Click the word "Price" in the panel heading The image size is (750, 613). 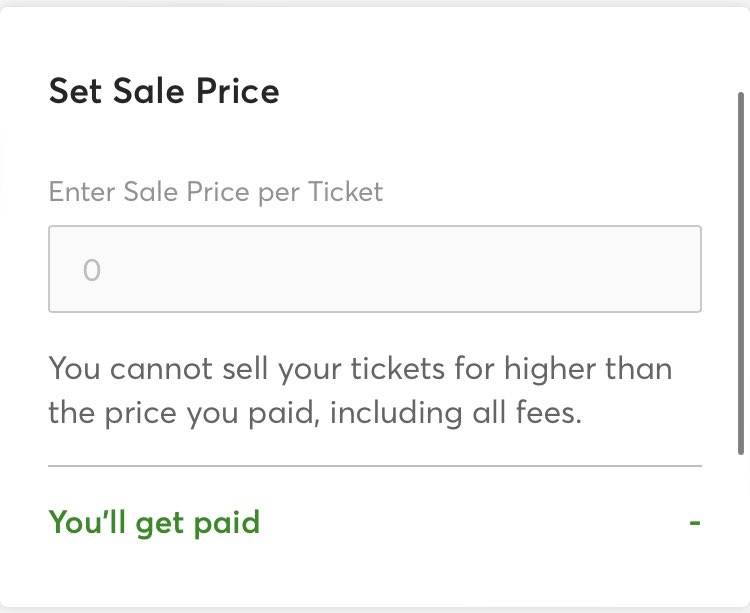237,92
